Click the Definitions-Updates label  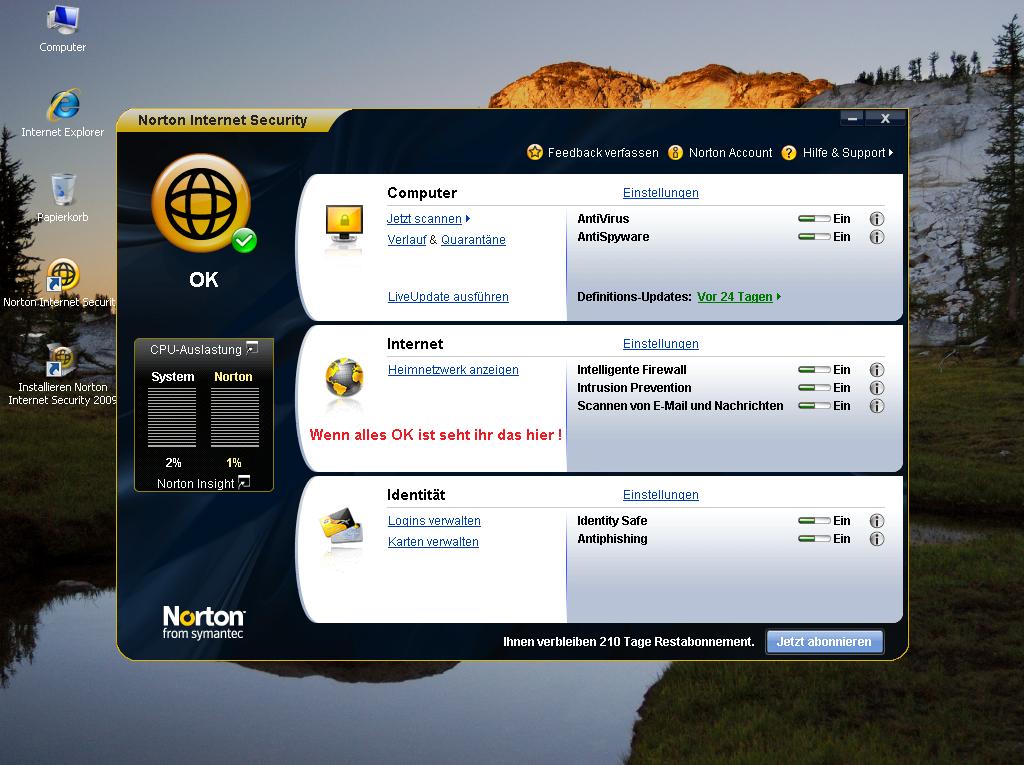634,297
